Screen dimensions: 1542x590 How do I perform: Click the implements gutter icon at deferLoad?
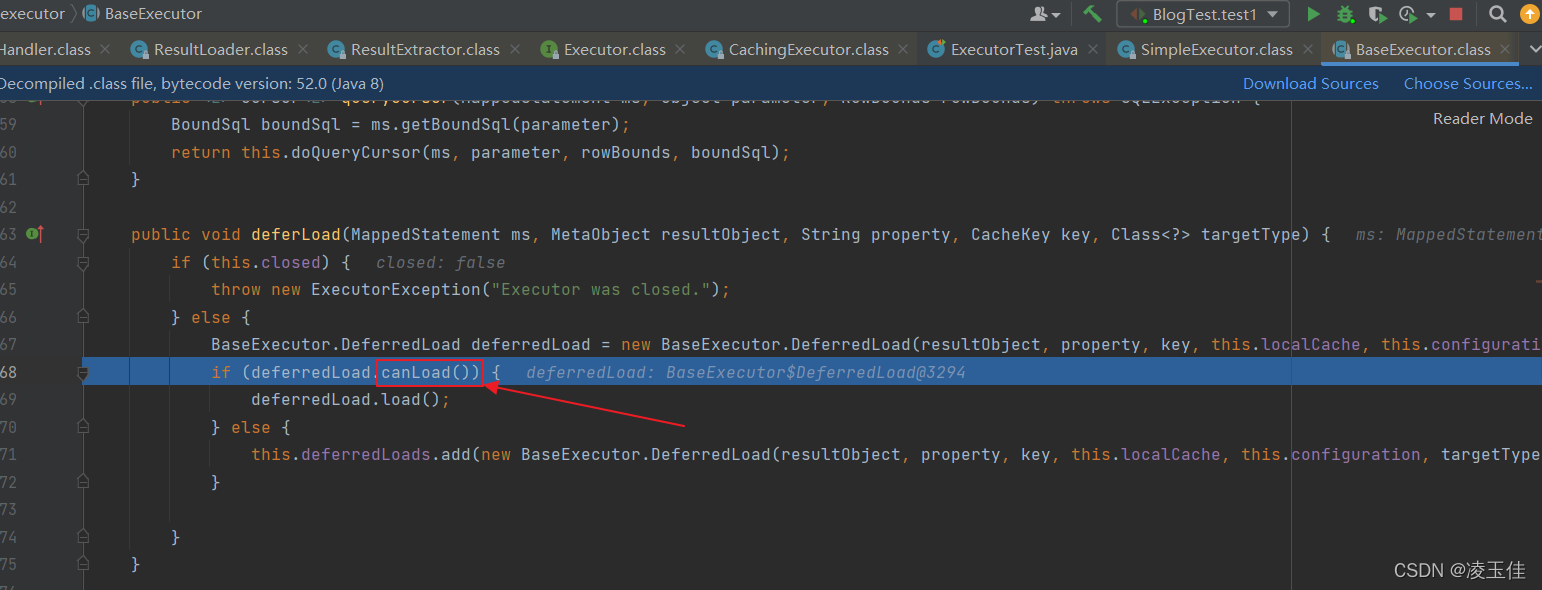35,234
